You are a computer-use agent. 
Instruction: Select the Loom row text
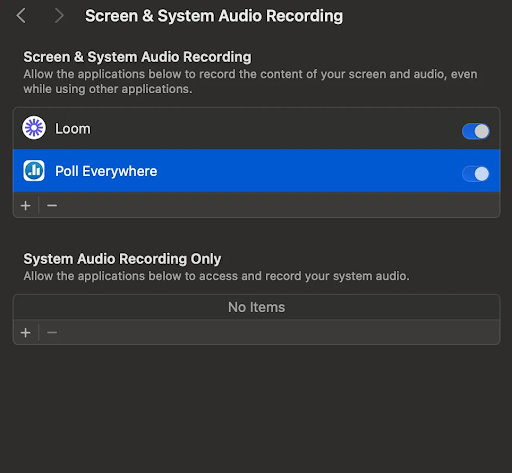[x=73, y=129]
